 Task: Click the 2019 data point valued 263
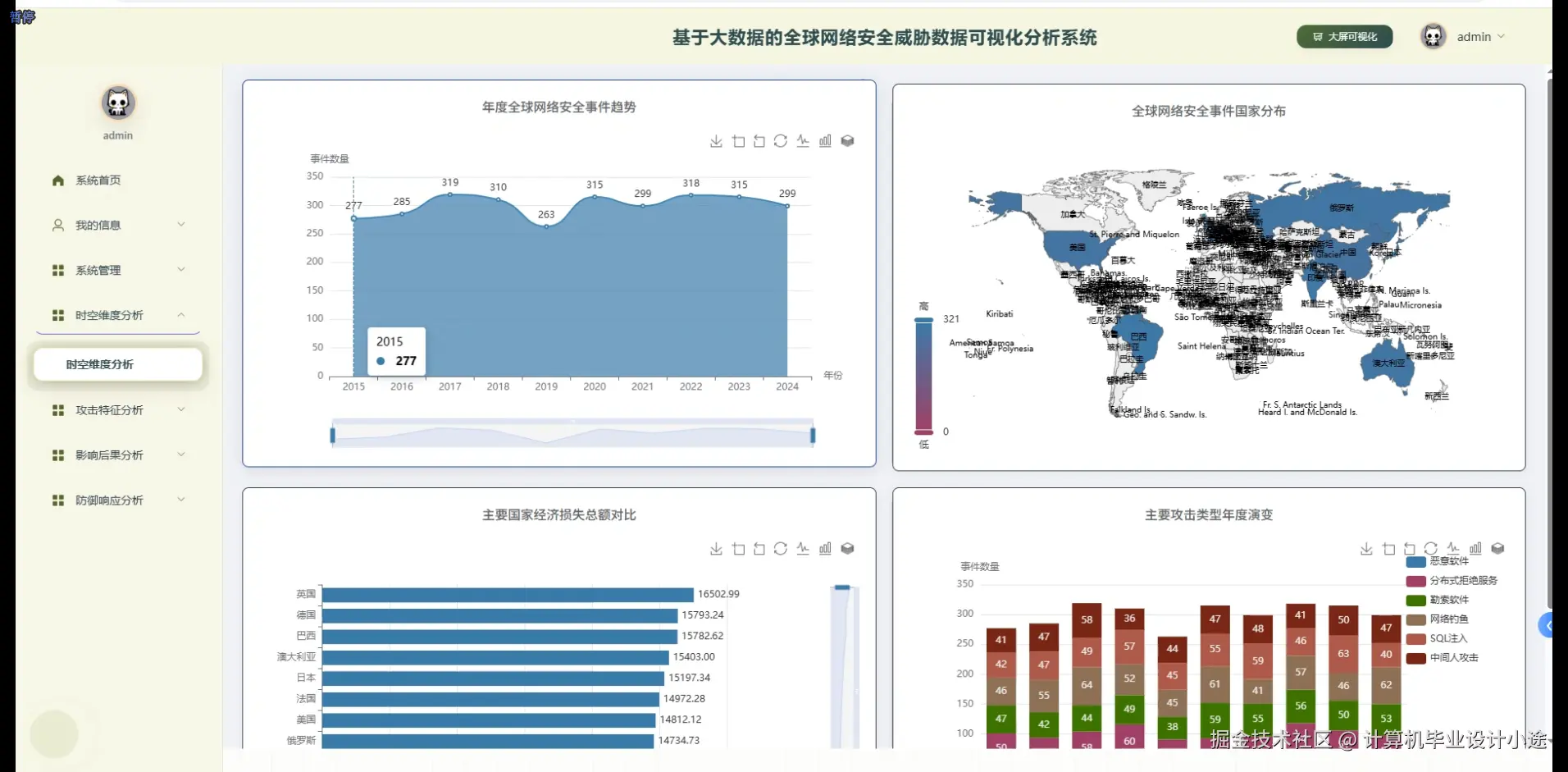546,226
